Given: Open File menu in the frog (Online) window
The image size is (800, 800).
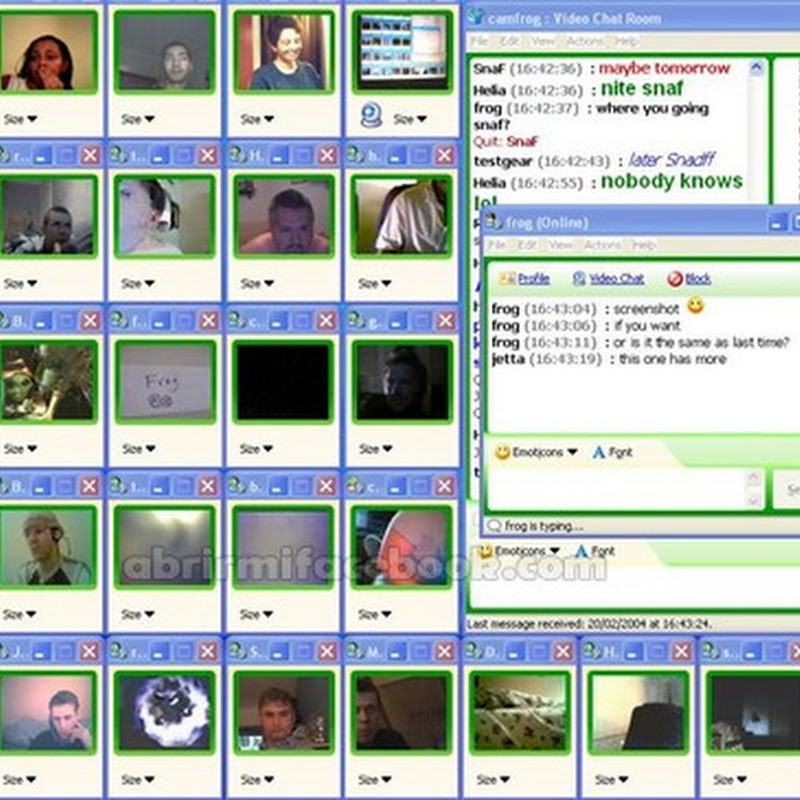Looking at the screenshot, I should pyautogui.click(x=496, y=245).
